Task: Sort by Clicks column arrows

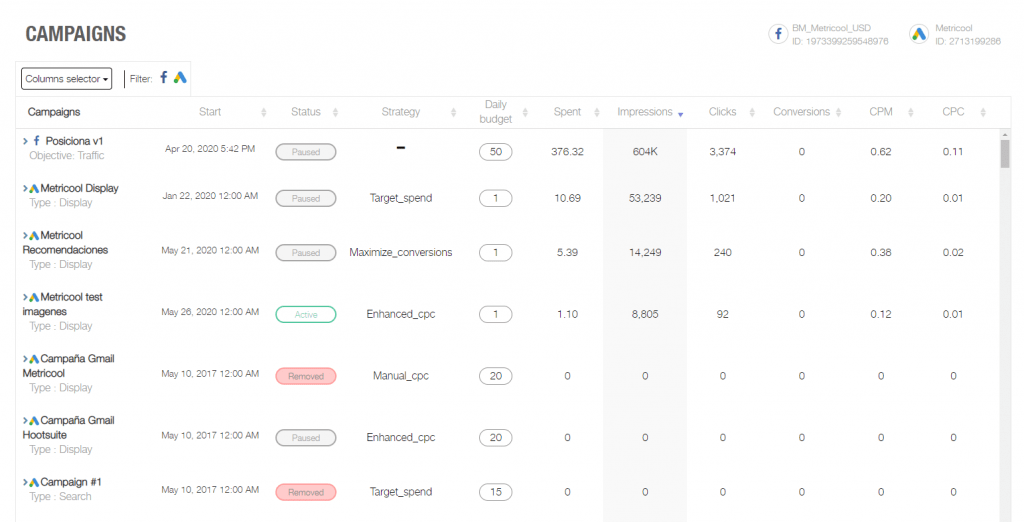Action: [x=752, y=112]
